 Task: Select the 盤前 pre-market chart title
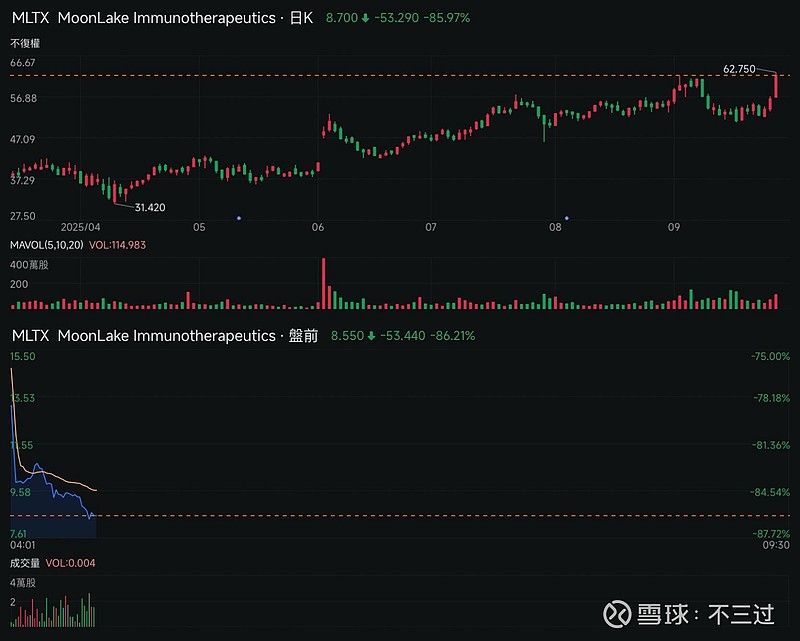click(x=303, y=336)
